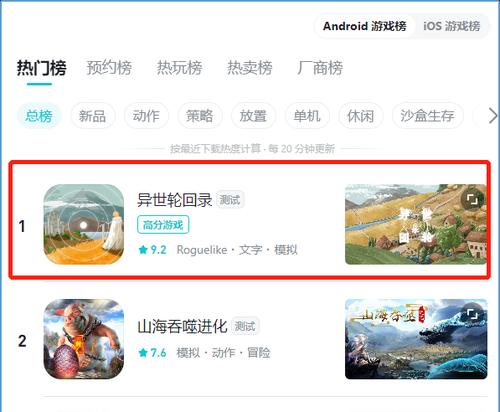500x412 pixels.
Task: Select the 沙盒生存 category filter
Action: coord(427,116)
